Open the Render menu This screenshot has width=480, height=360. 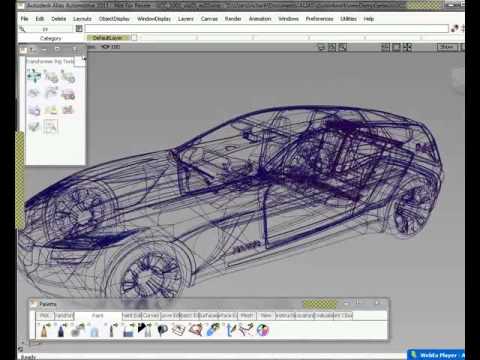click(233, 19)
